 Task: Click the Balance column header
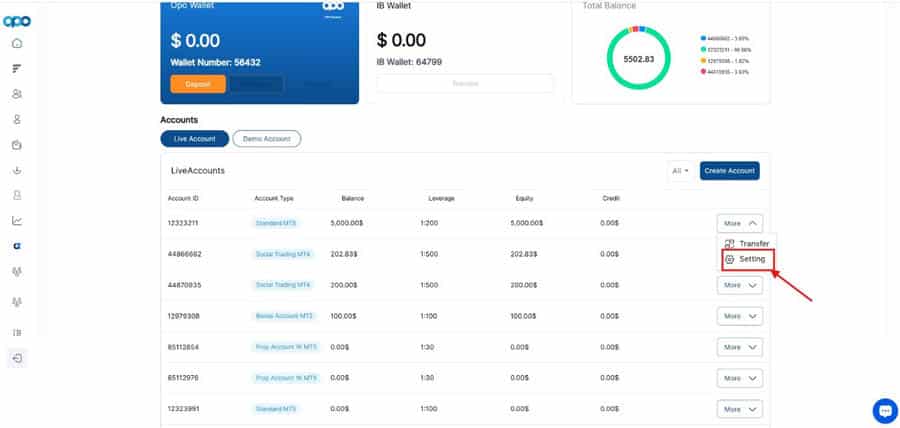pos(352,199)
